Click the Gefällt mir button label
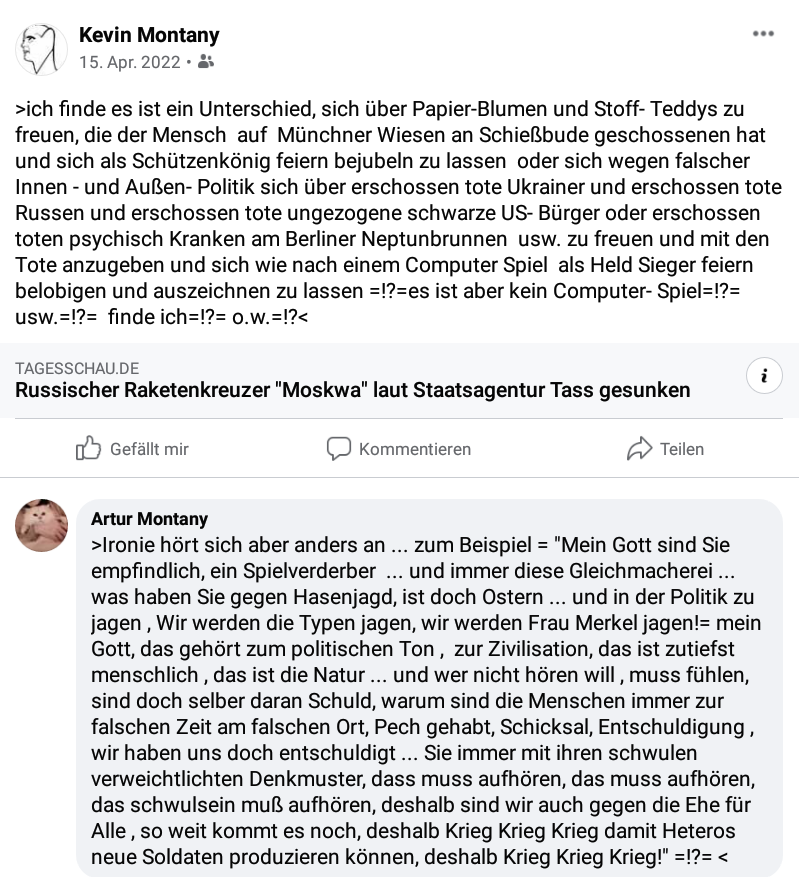This screenshot has width=799, height=877. tap(149, 449)
